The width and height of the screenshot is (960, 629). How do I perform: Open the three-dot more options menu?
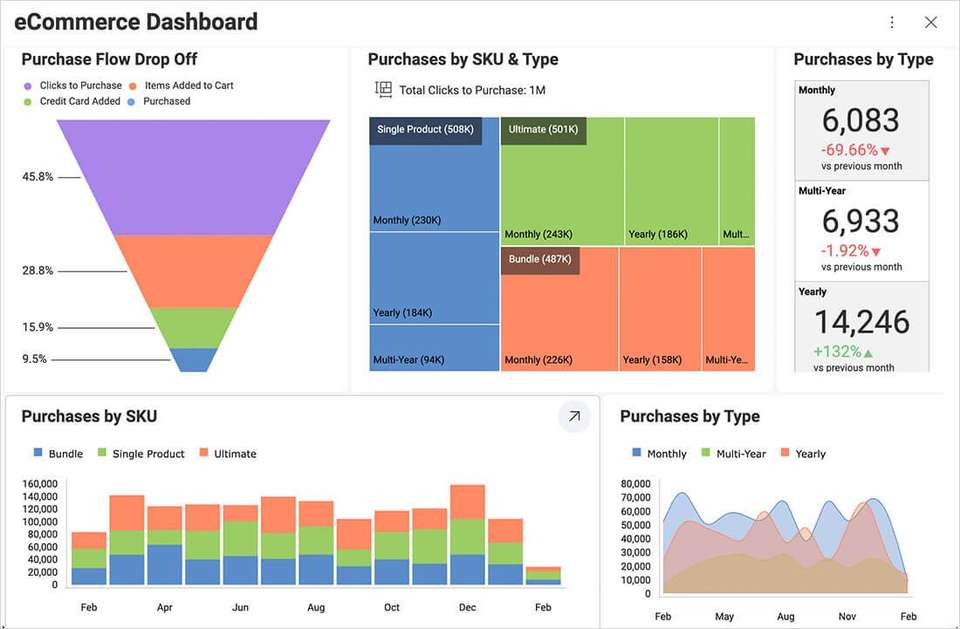(892, 22)
